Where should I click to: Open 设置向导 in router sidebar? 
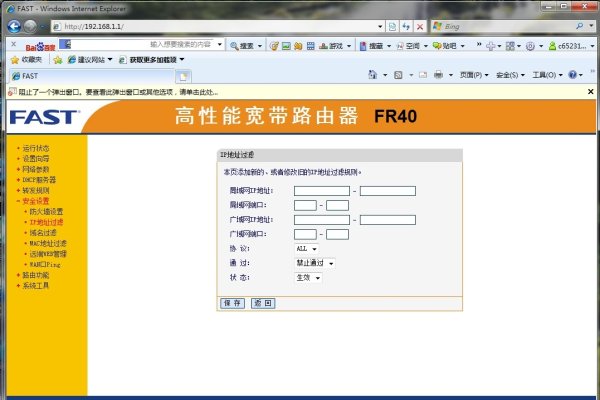tap(36, 159)
